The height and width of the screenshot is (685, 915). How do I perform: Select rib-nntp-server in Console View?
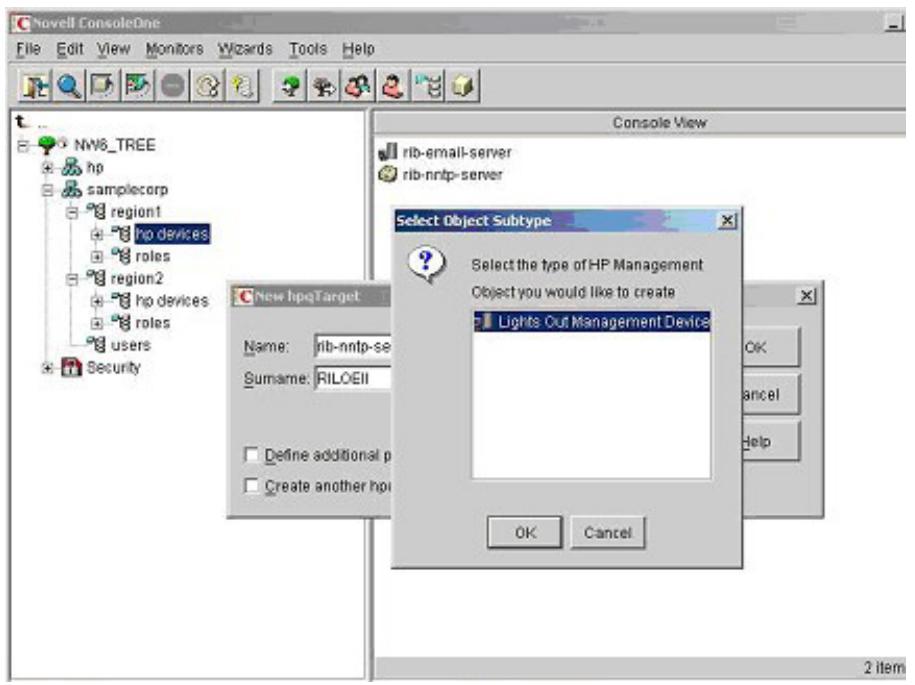pos(452,174)
